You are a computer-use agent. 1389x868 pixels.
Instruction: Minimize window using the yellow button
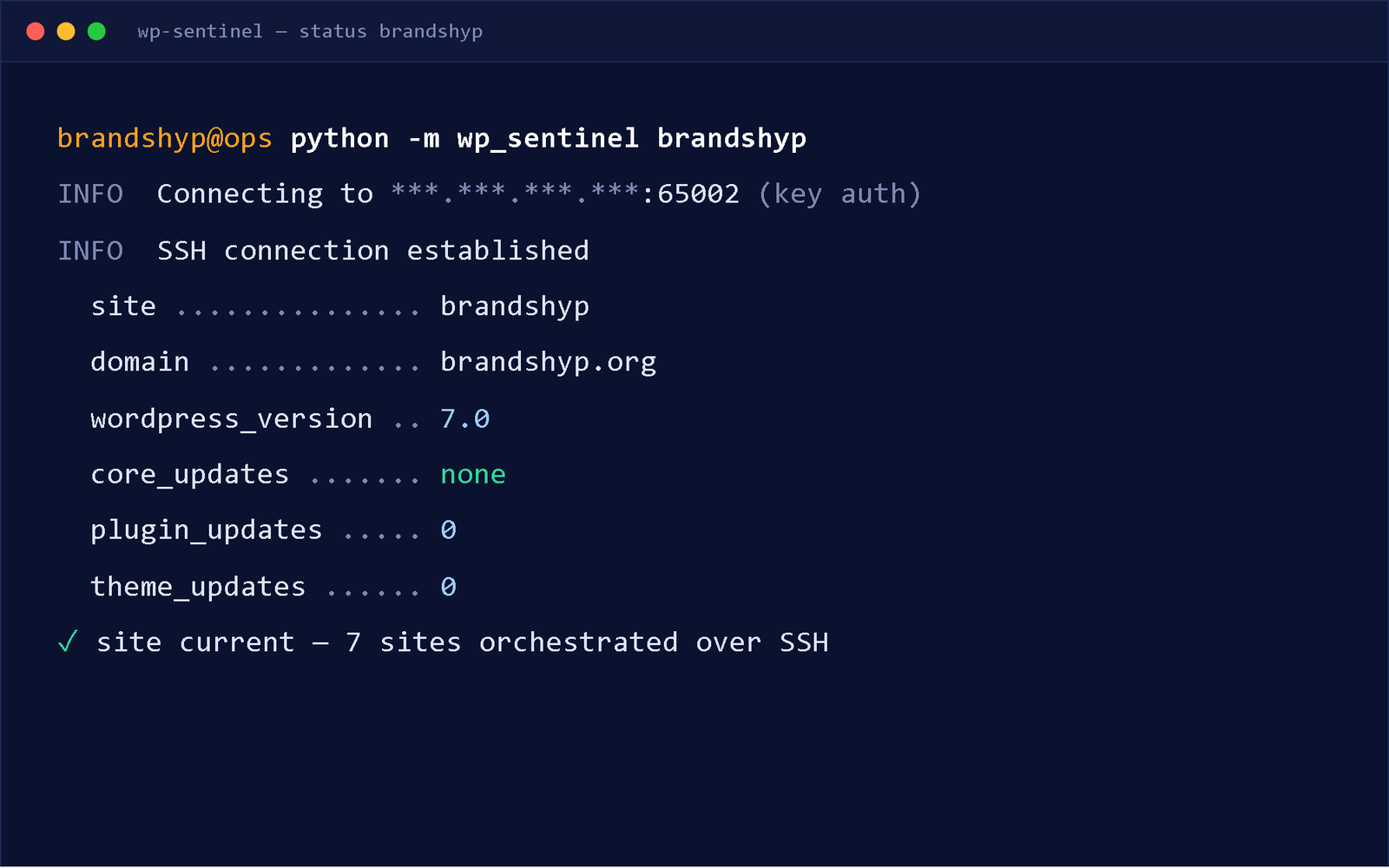click(x=66, y=31)
